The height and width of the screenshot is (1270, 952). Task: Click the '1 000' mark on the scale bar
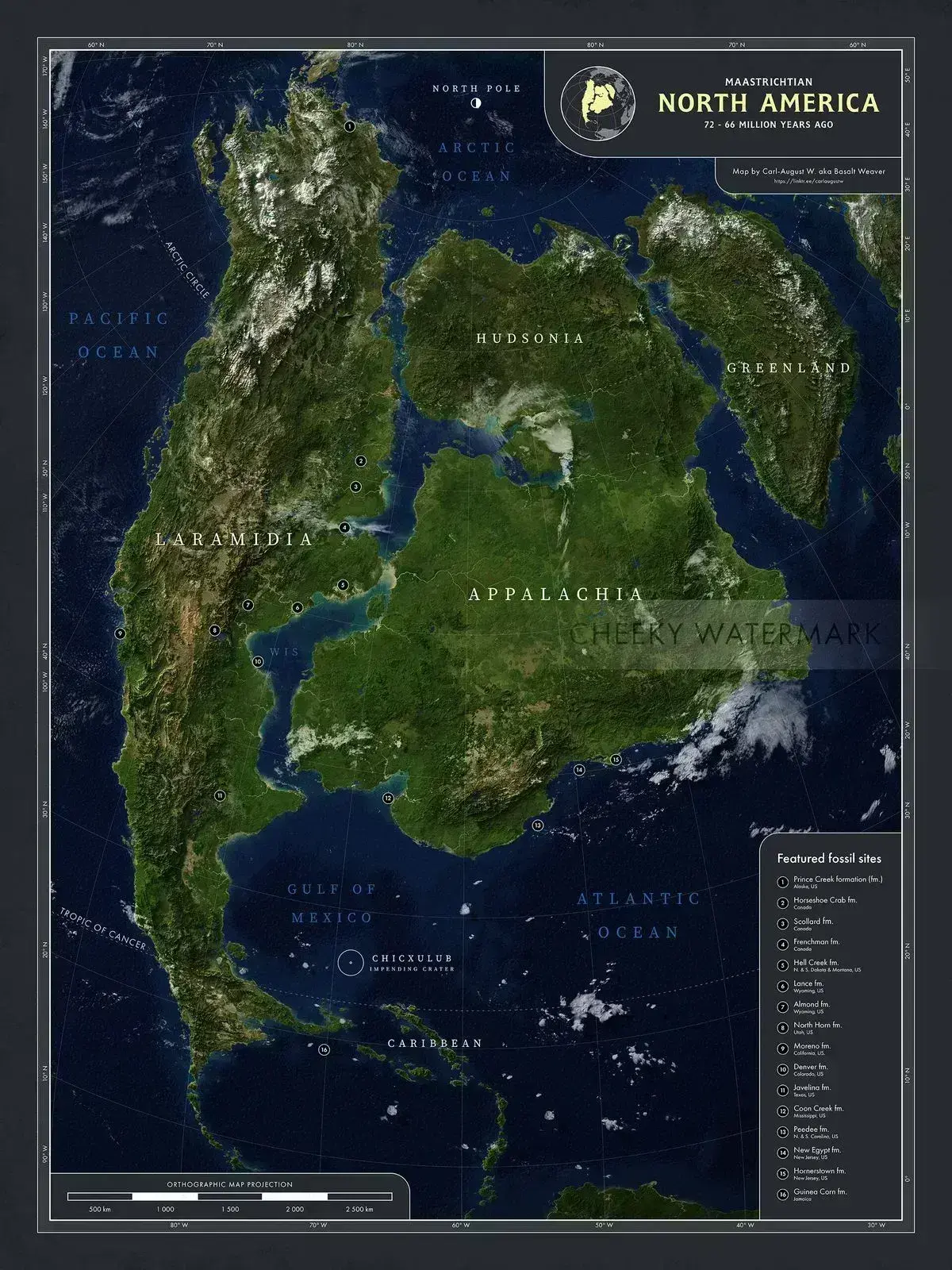pos(165,1209)
